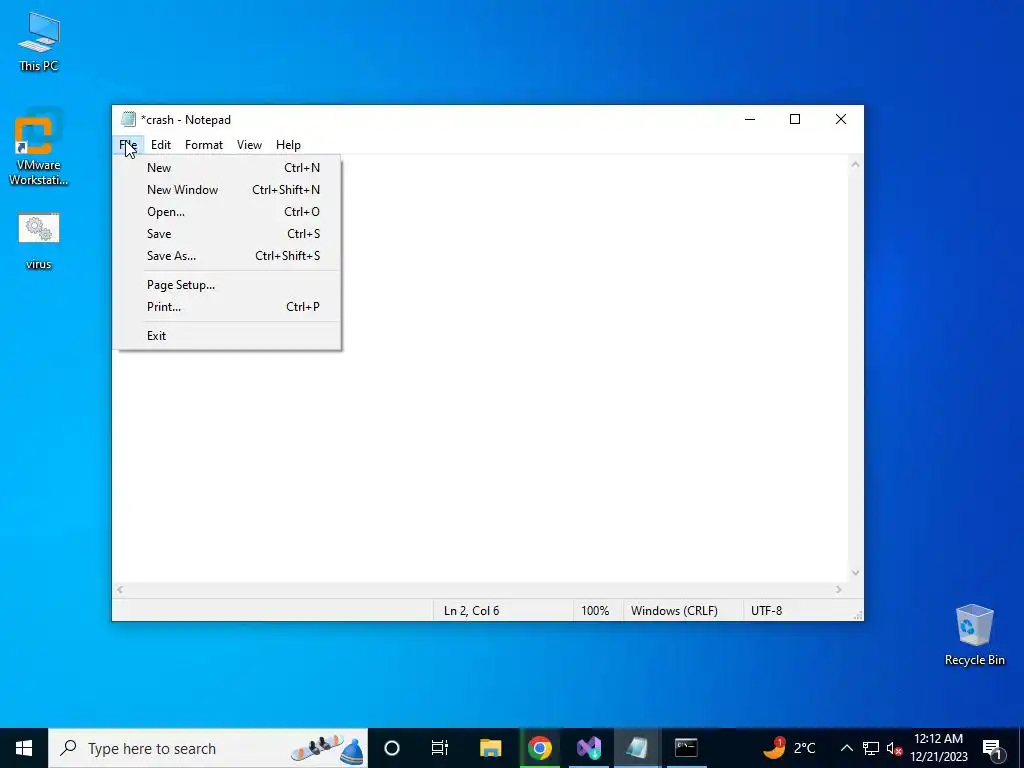Image resolution: width=1024 pixels, height=768 pixels.
Task: Choose New Window from the File menu
Action: 228,190
